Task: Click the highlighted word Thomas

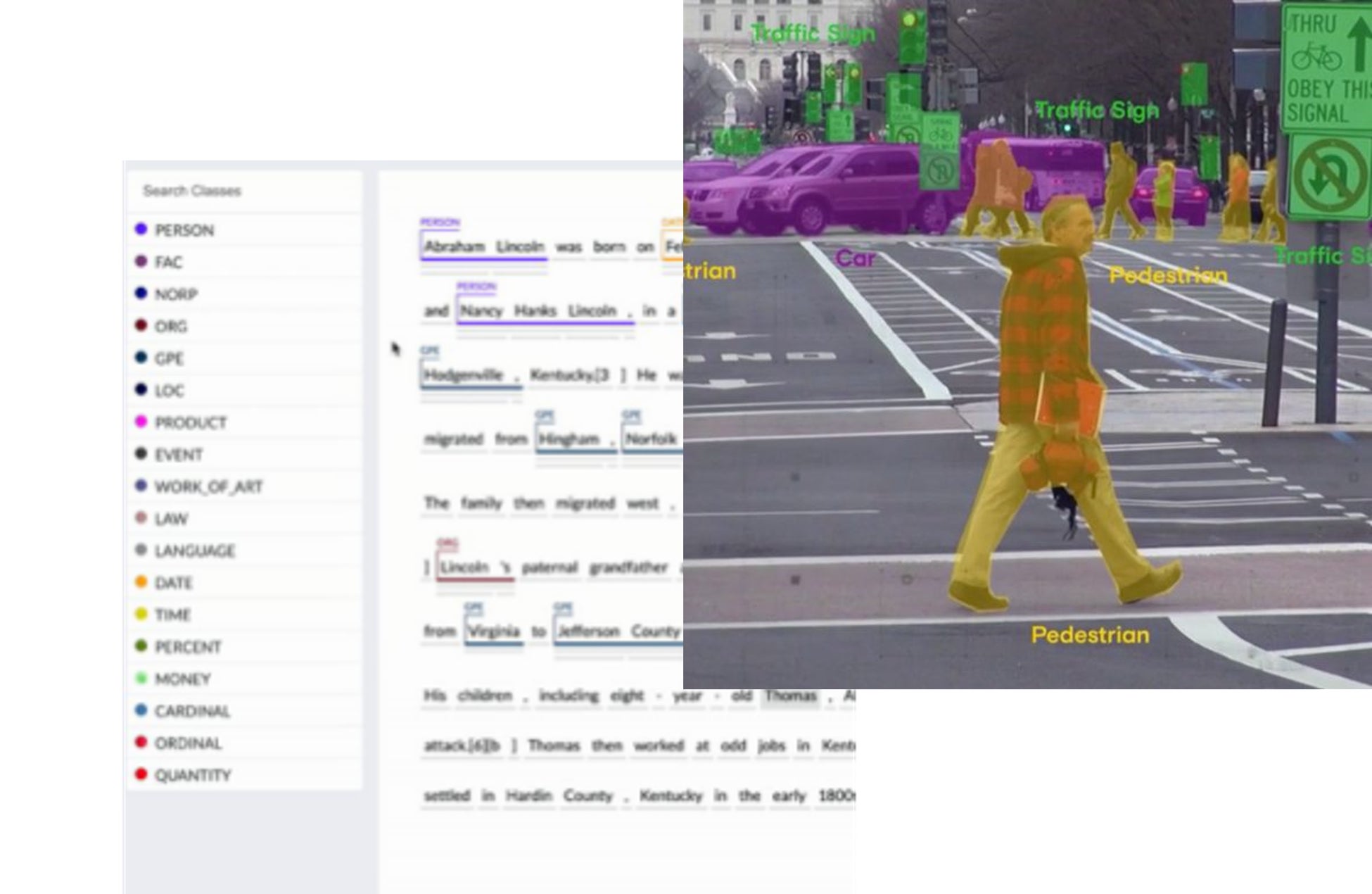Action: 790,695
